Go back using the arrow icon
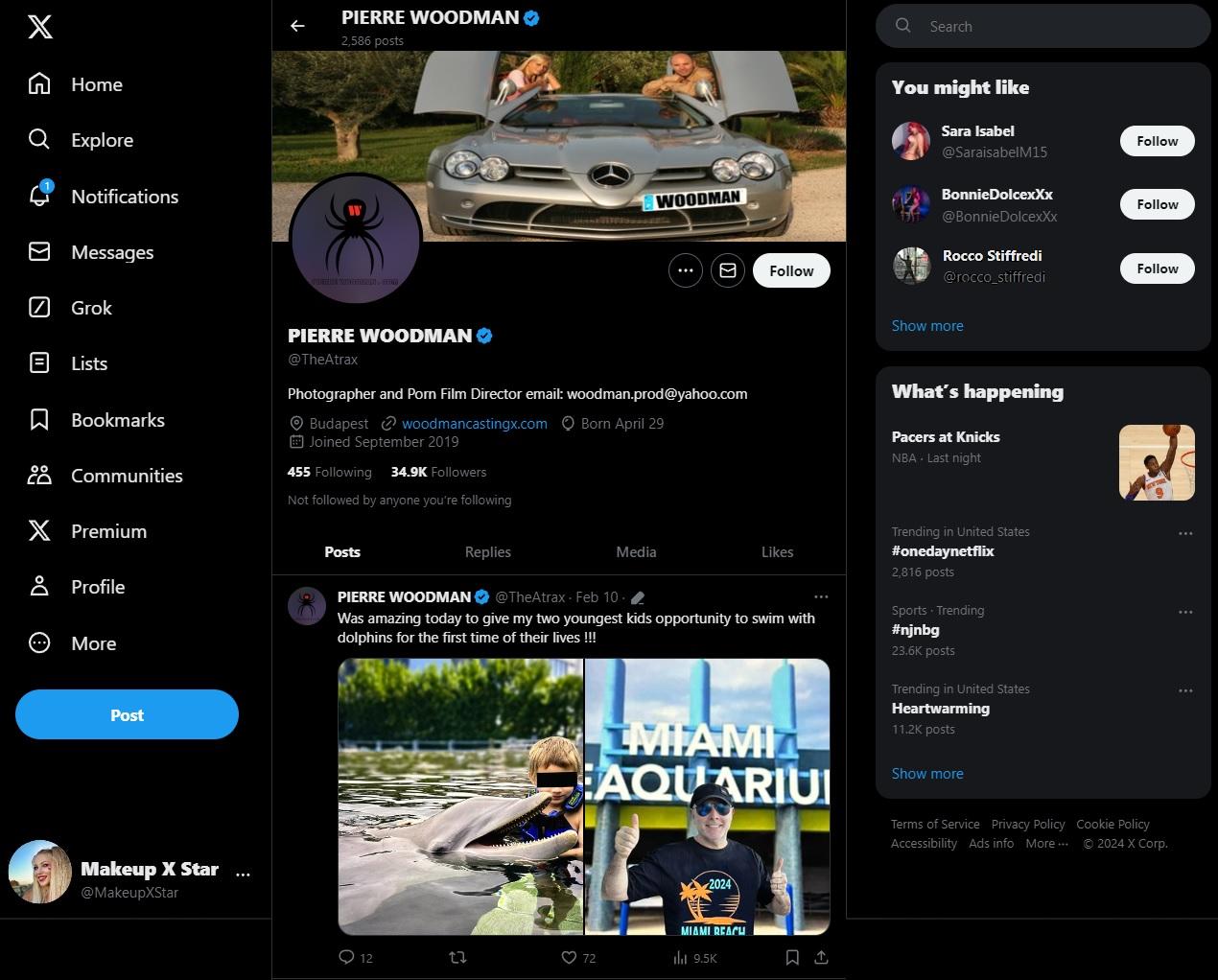The height and width of the screenshot is (980, 1218). 297,26
